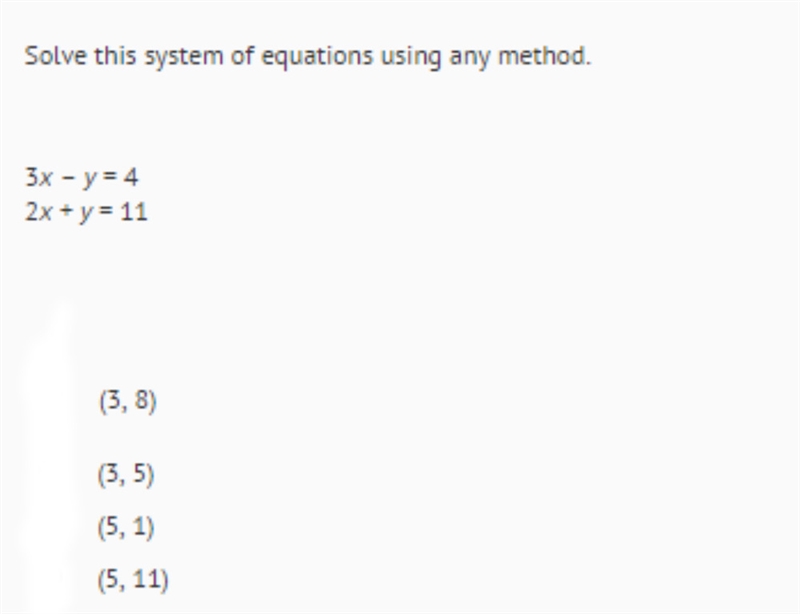The width and height of the screenshot is (800, 614).
Task: Click the number 4 in first equation
Action: pos(131,178)
